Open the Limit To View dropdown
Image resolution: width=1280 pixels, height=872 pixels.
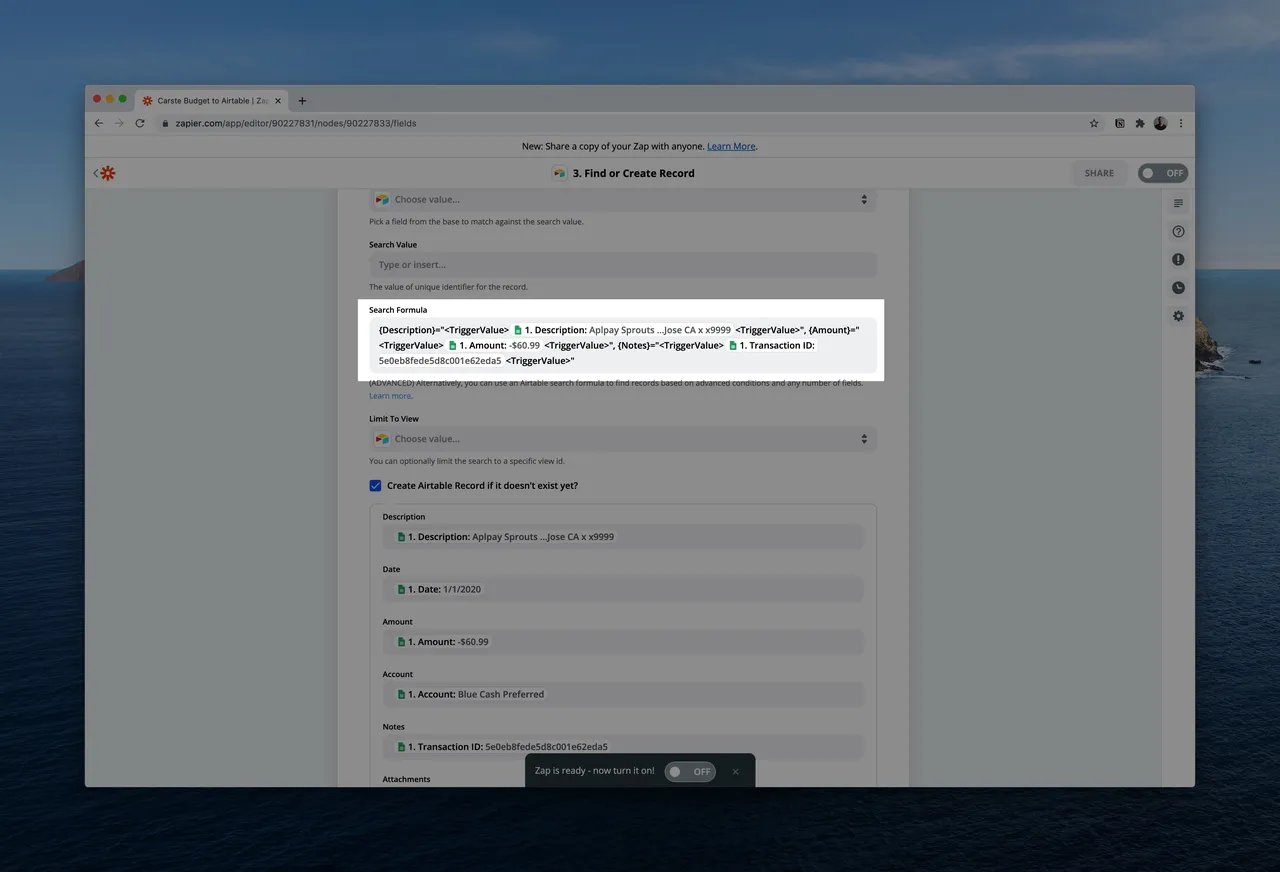[x=623, y=439]
